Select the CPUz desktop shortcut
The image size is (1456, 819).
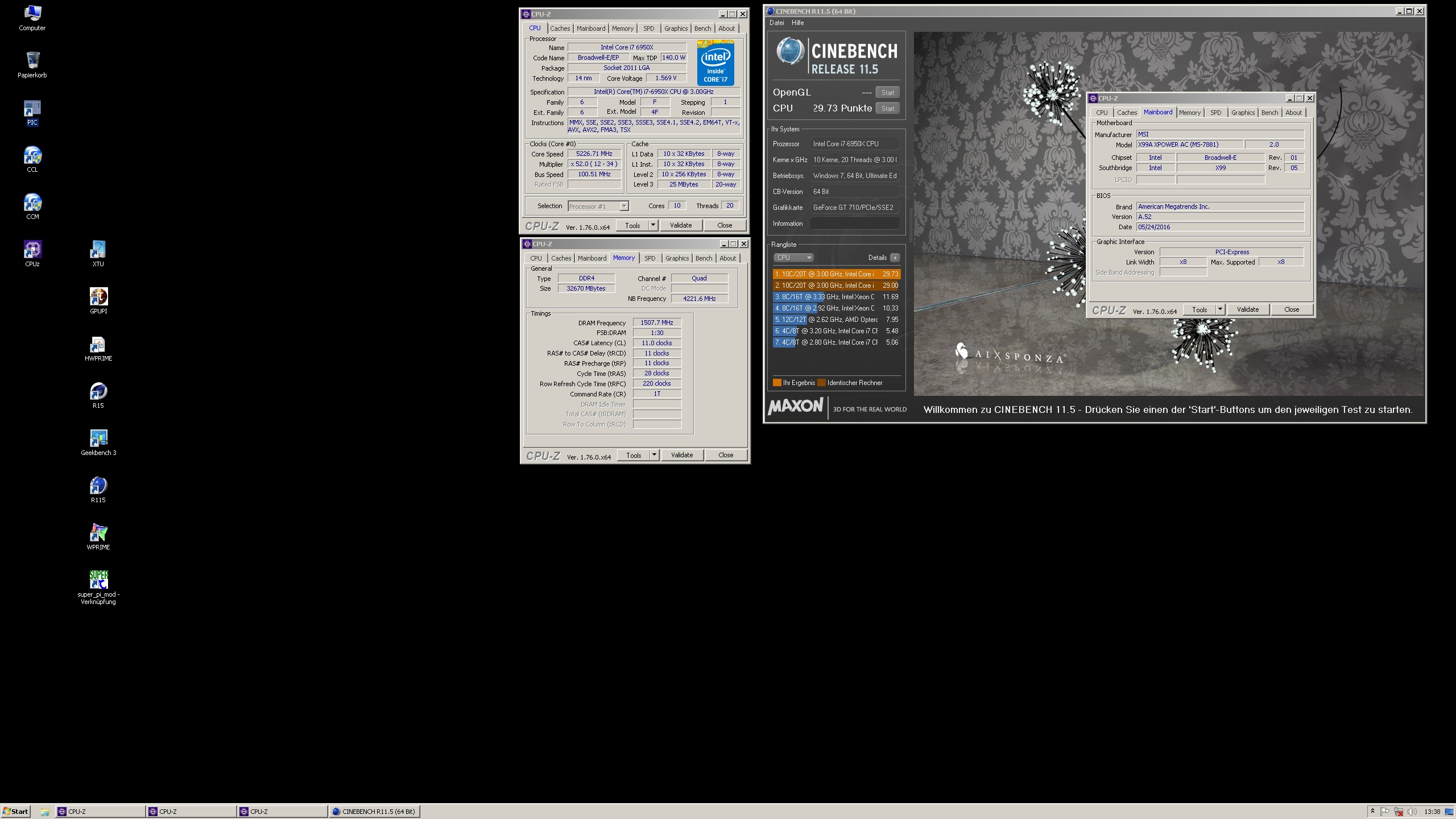(32, 254)
